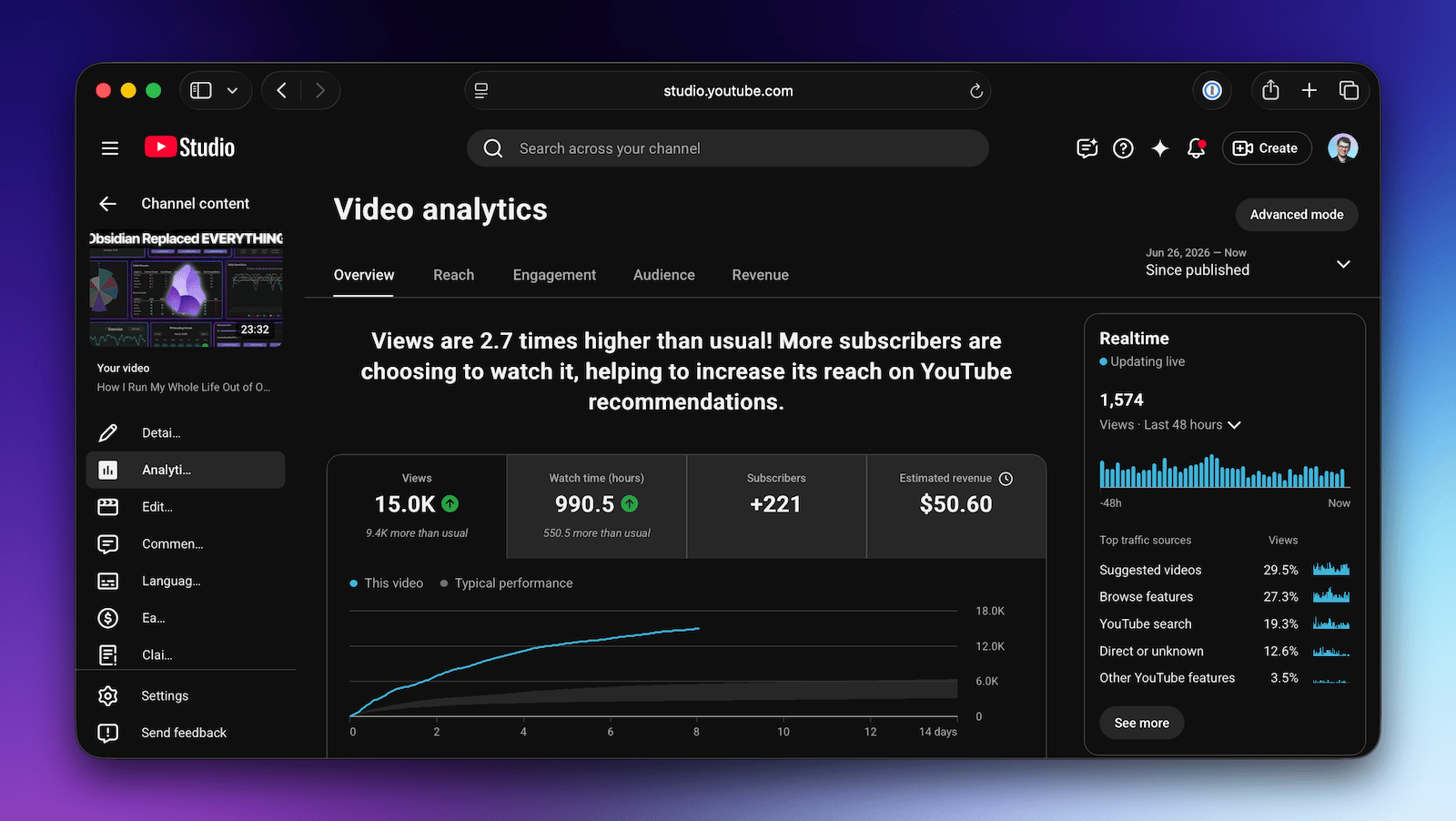The image size is (1456, 821).
Task: Show the tab overview icon
Action: (1349, 90)
